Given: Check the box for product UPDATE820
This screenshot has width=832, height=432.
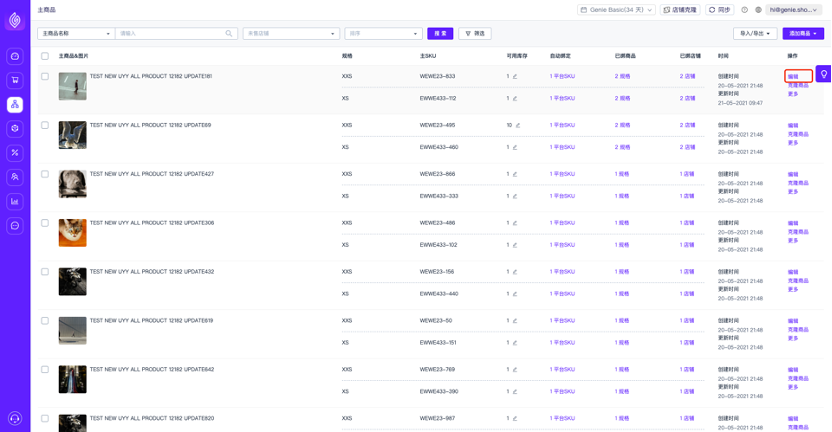Looking at the screenshot, I should point(45,418).
